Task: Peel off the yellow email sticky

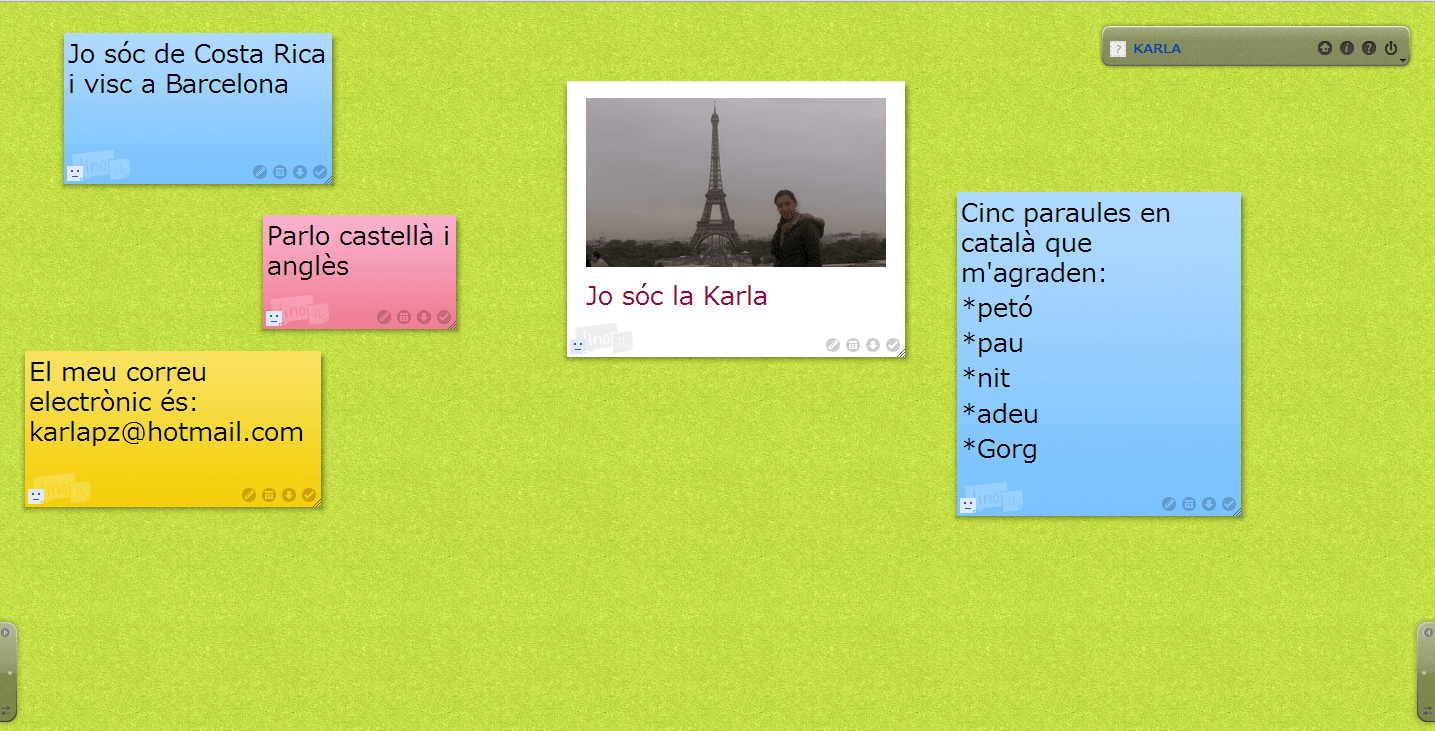Action: [309, 495]
